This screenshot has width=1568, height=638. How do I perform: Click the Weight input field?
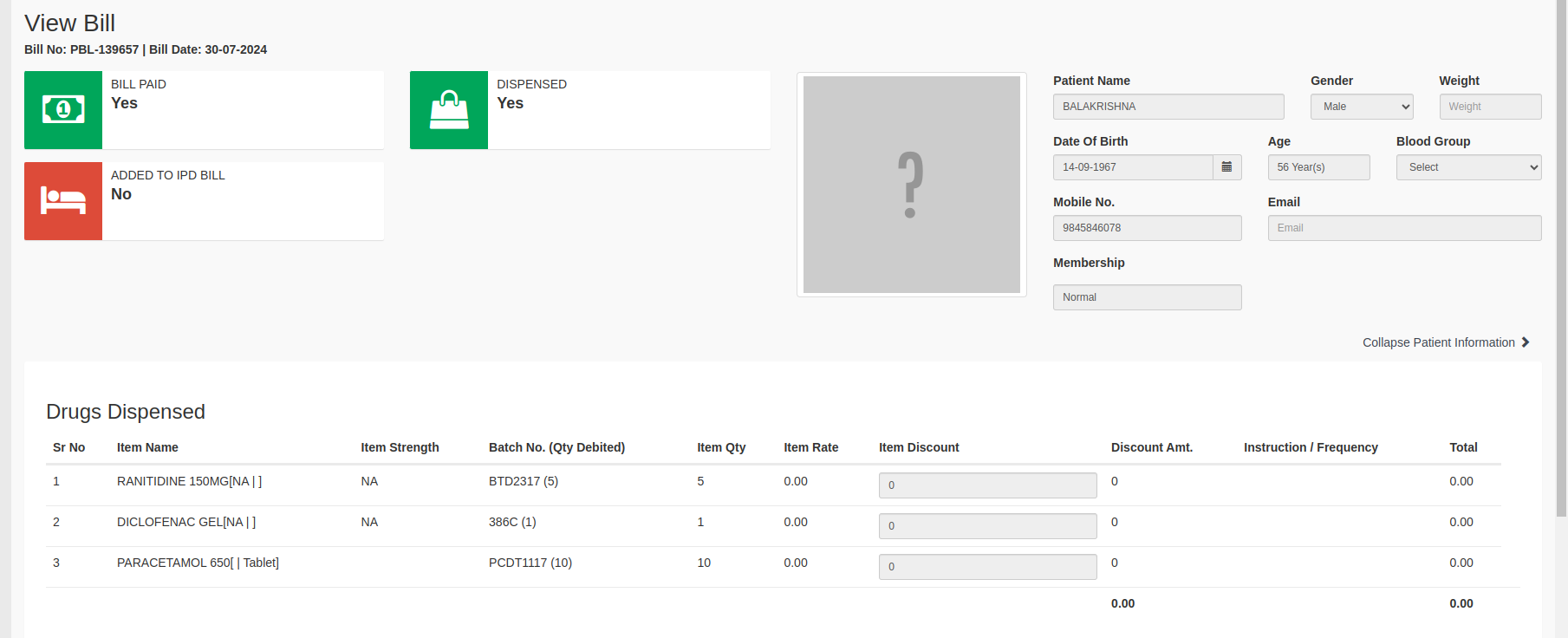(1489, 107)
